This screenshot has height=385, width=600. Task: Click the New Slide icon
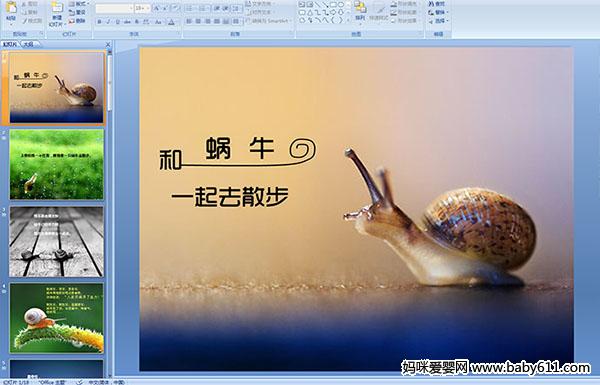coord(57,8)
